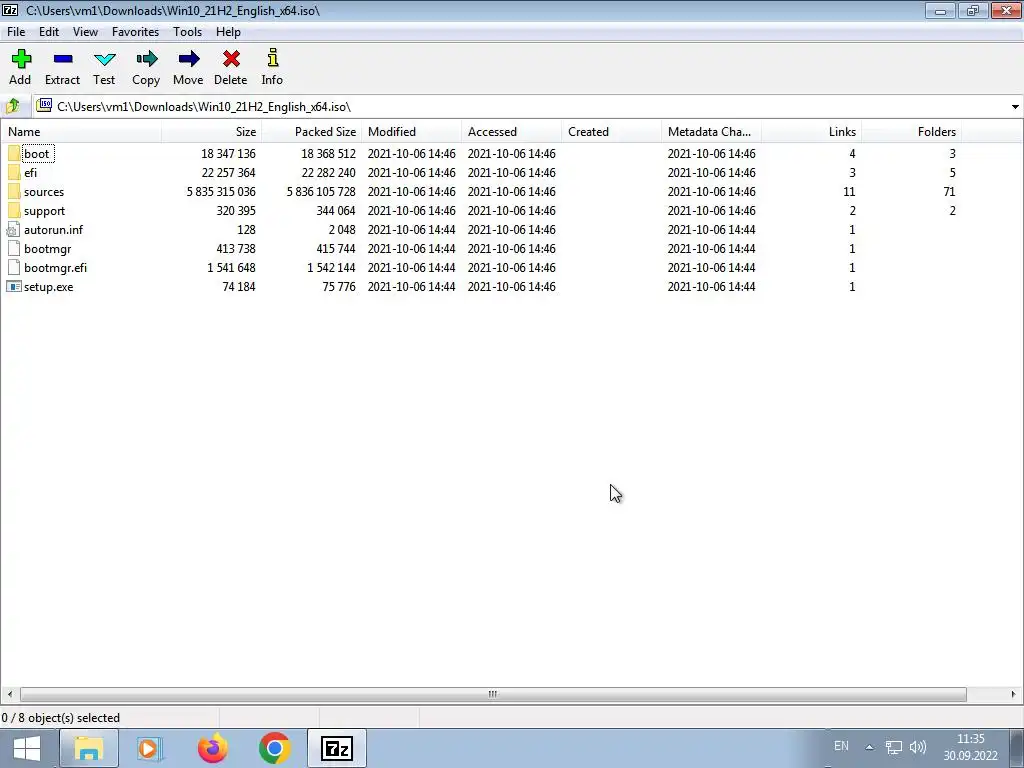Click the 7-Zip taskbar button

(337, 748)
